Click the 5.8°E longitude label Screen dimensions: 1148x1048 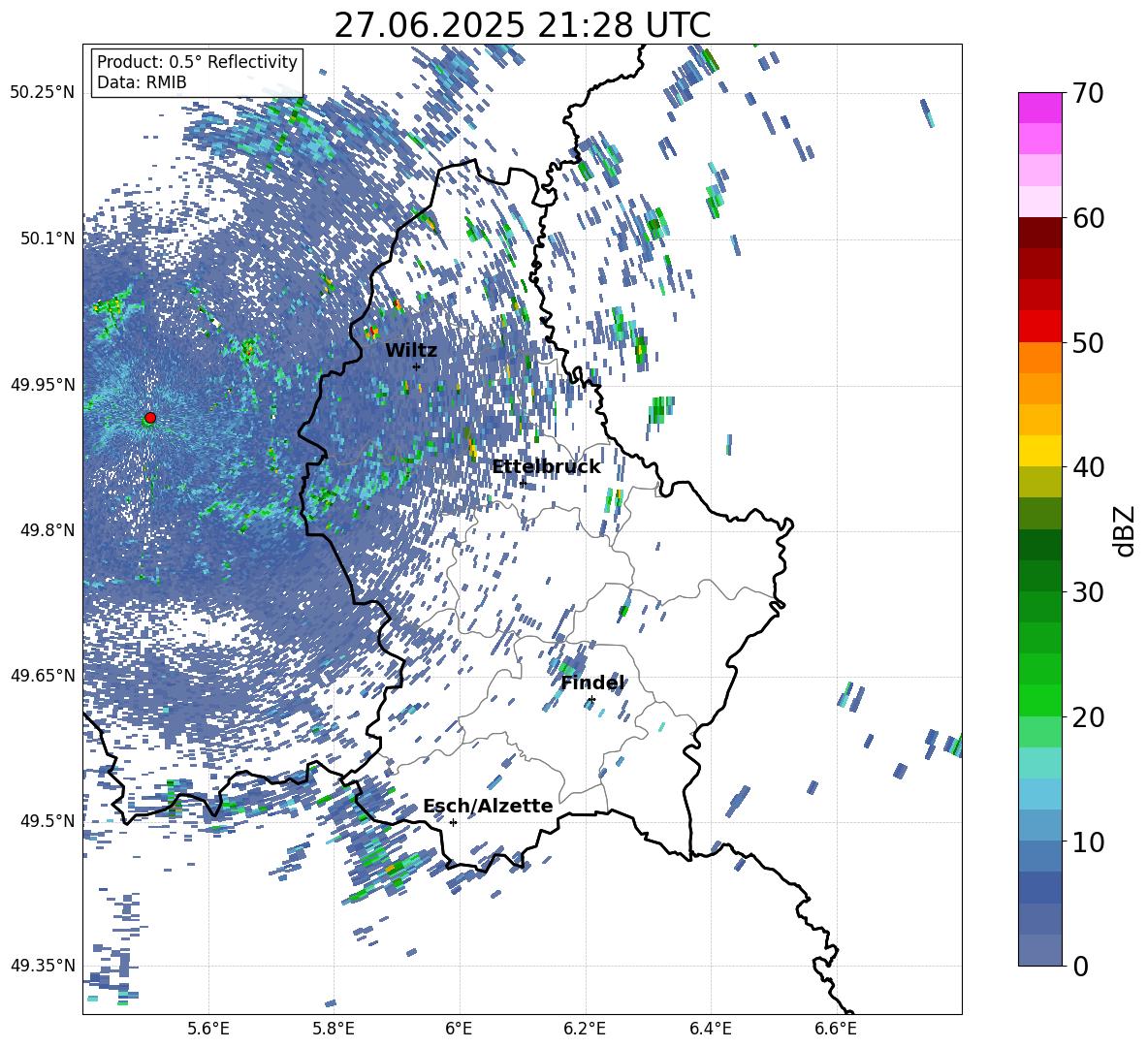(x=334, y=1029)
